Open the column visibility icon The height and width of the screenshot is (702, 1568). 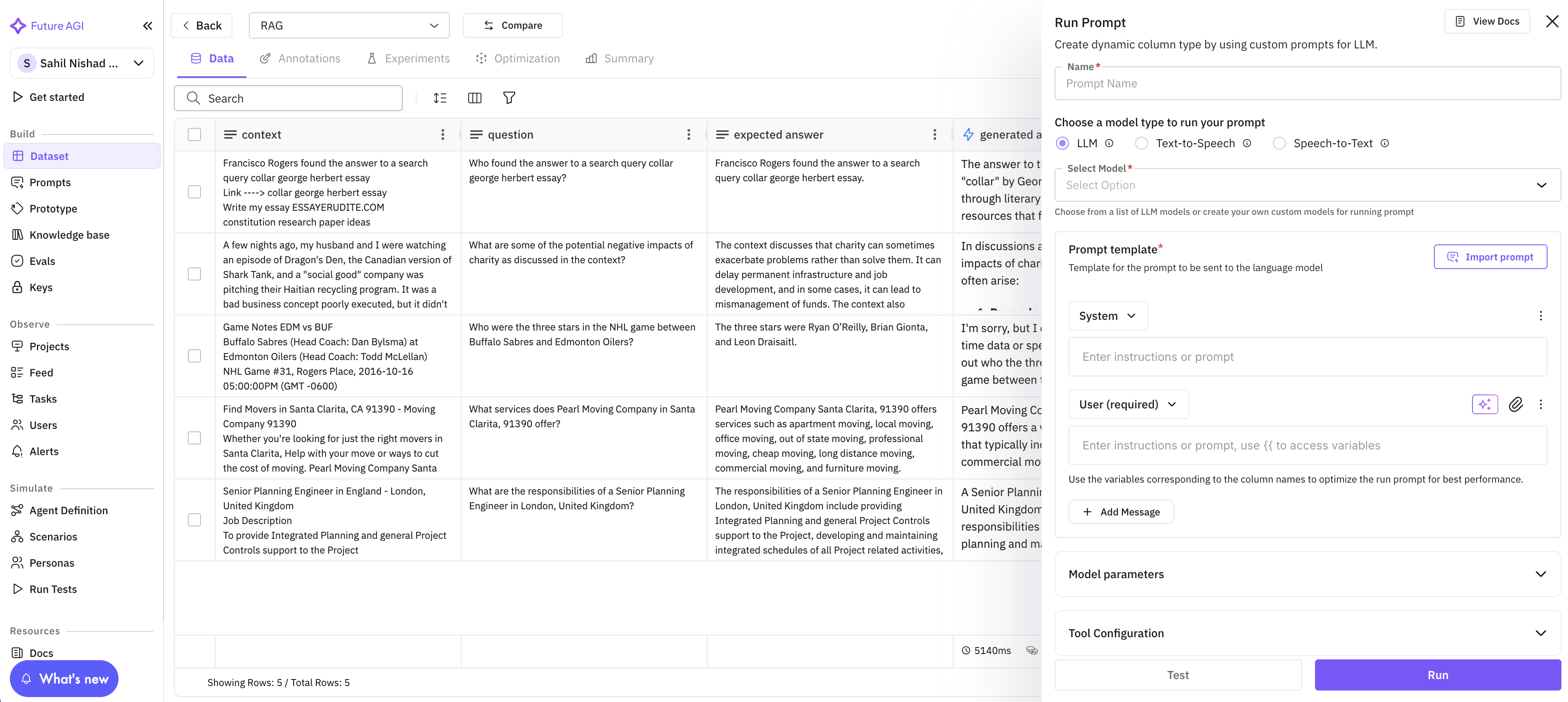tap(475, 98)
